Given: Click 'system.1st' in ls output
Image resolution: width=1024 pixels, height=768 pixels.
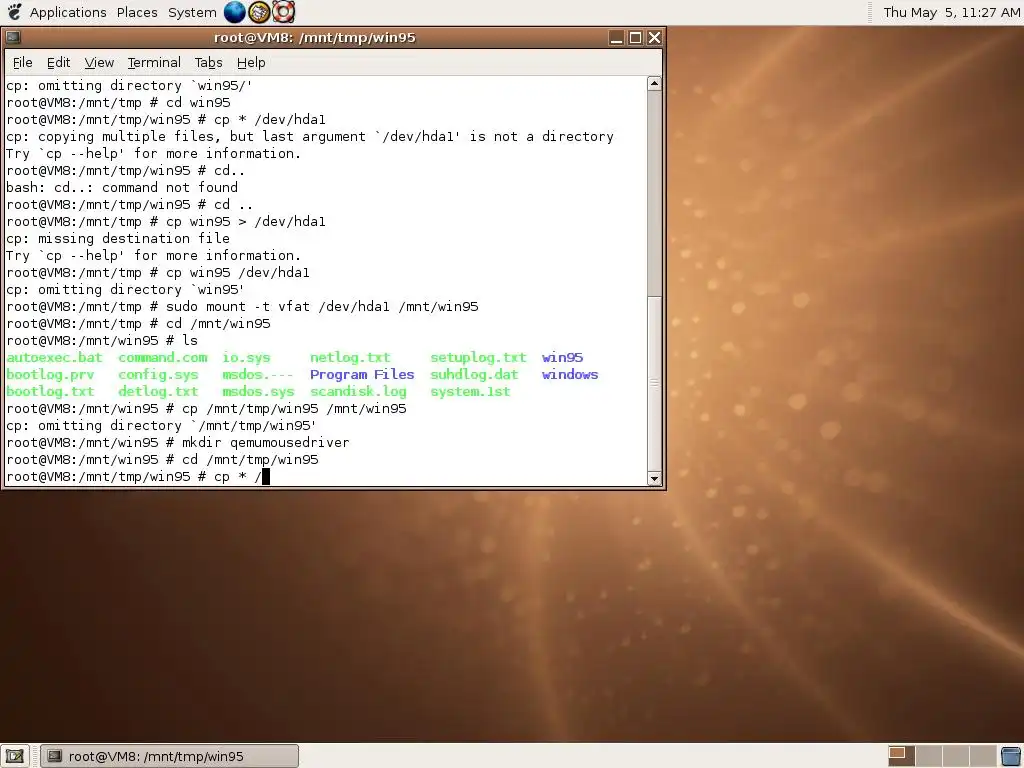Looking at the screenshot, I should pos(470,392).
